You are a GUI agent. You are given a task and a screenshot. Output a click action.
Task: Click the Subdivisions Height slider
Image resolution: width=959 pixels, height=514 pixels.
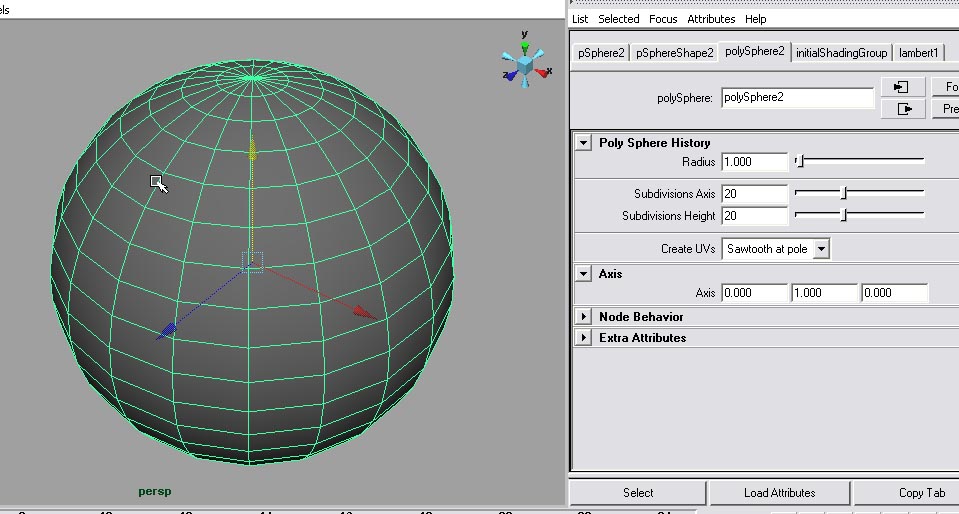click(859, 215)
